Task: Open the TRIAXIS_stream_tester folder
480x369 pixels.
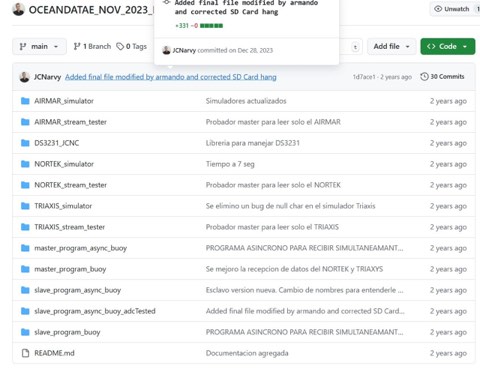Action: point(69,227)
